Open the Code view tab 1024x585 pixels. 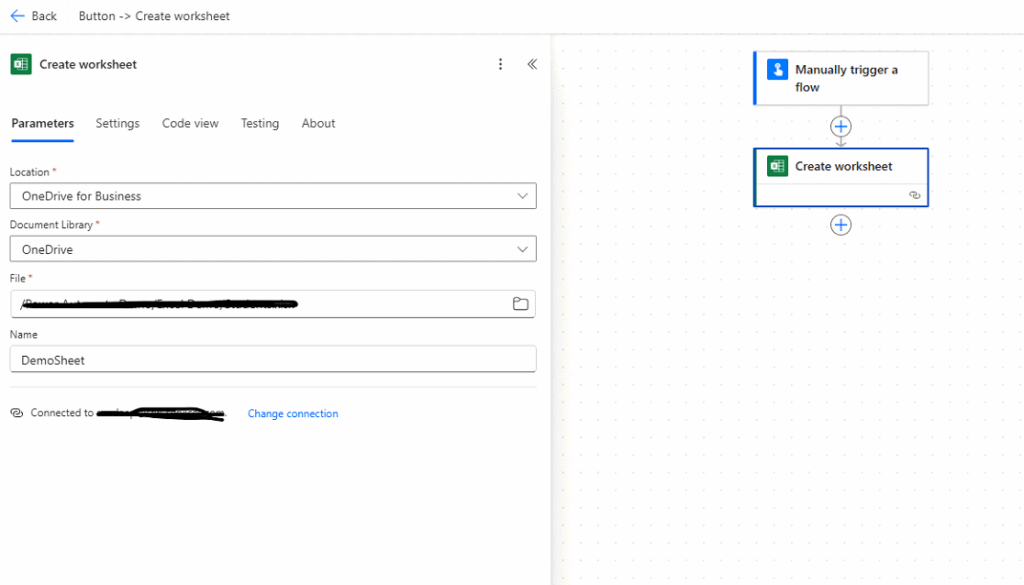(x=190, y=124)
